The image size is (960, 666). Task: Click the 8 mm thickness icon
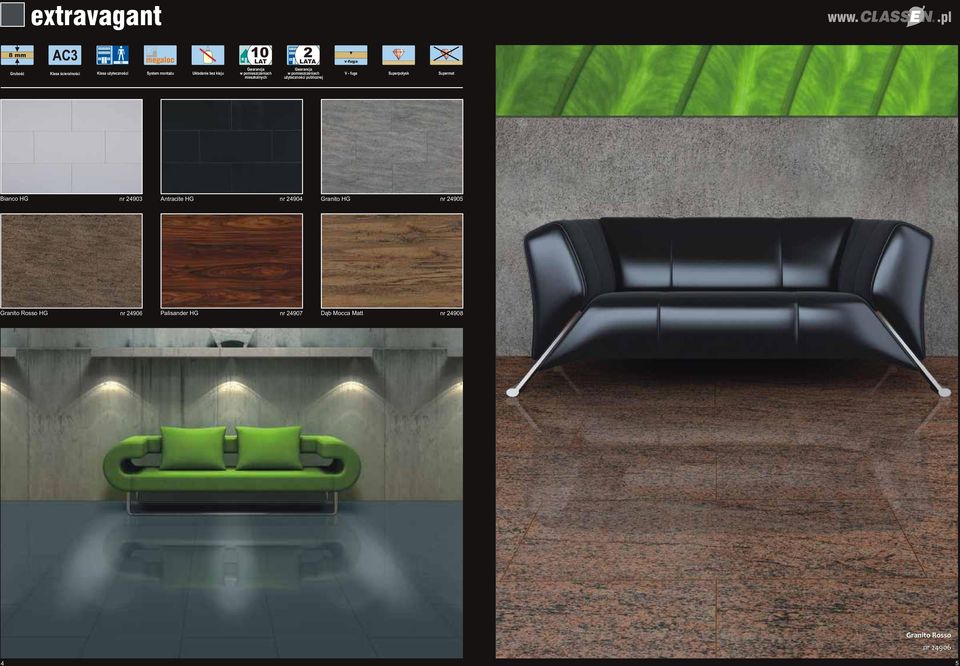pos(17,55)
